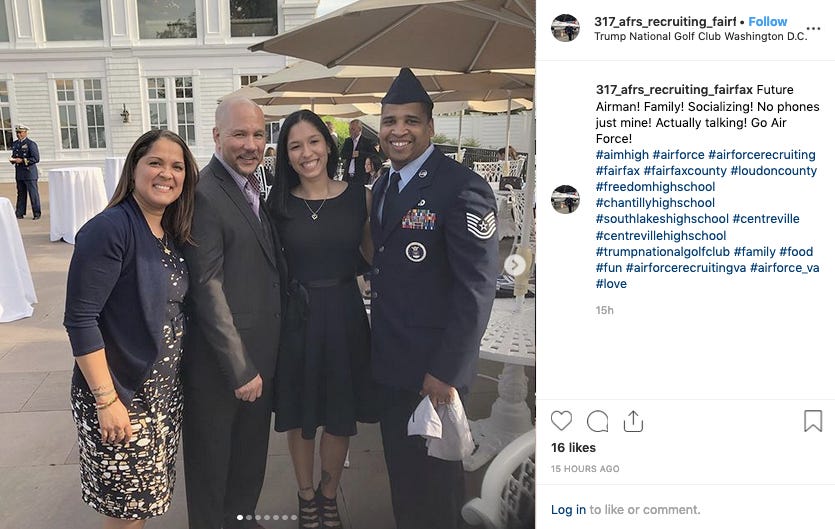The height and width of the screenshot is (529, 835).
Task: Share the post via the share icon
Action: click(x=633, y=421)
